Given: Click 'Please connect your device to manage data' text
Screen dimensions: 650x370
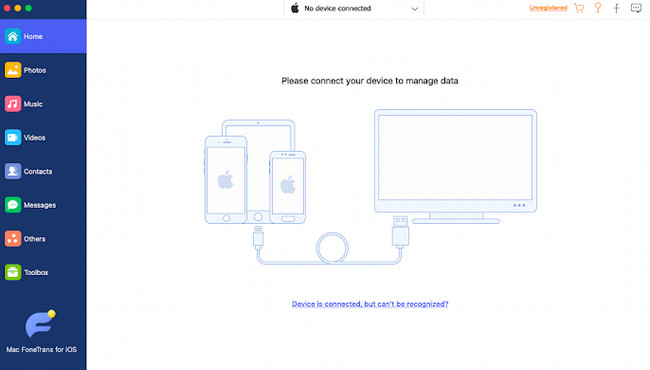Looking at the screenshot, I should click(370, 81).
